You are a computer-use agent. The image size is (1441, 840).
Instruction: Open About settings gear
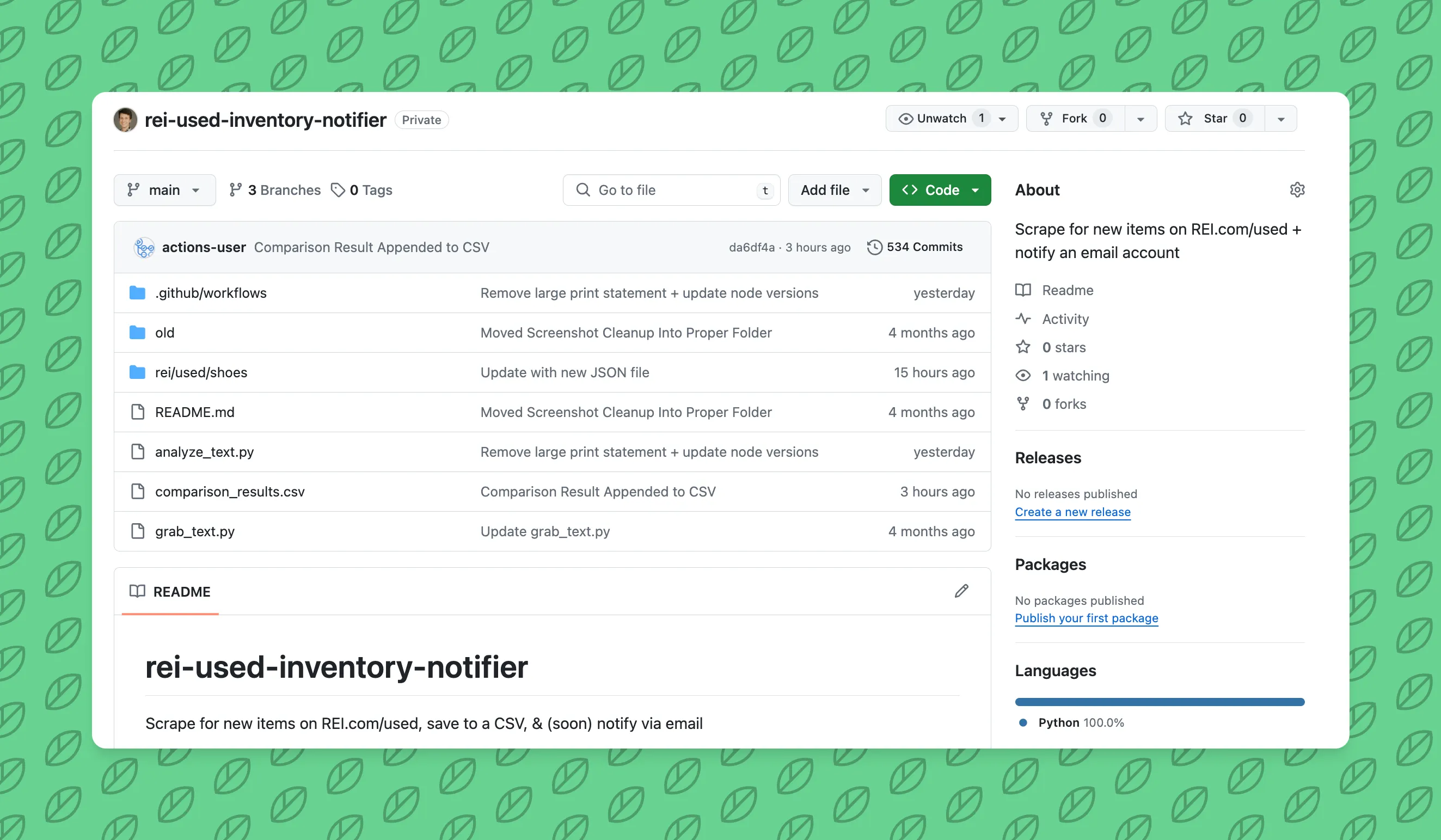pos(1297,190)
